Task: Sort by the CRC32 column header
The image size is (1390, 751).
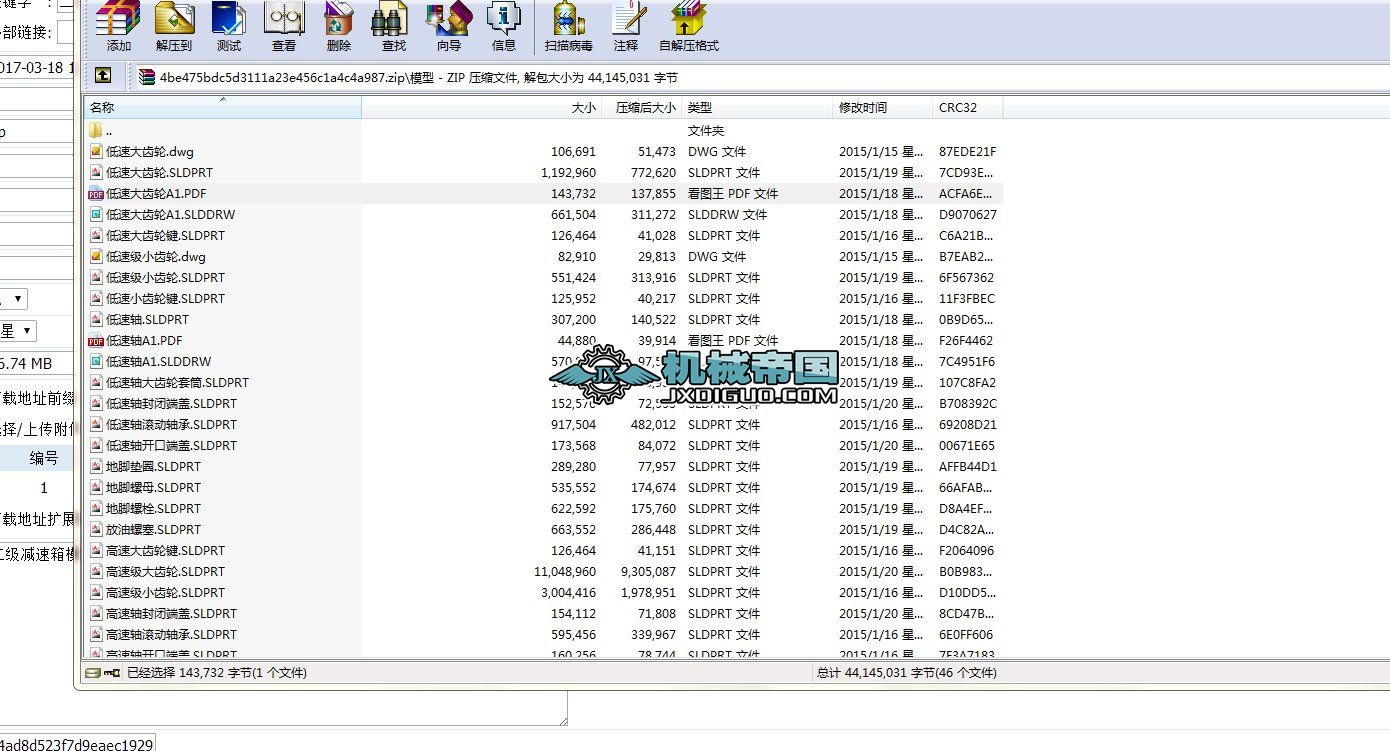Action: pos(968,108)
